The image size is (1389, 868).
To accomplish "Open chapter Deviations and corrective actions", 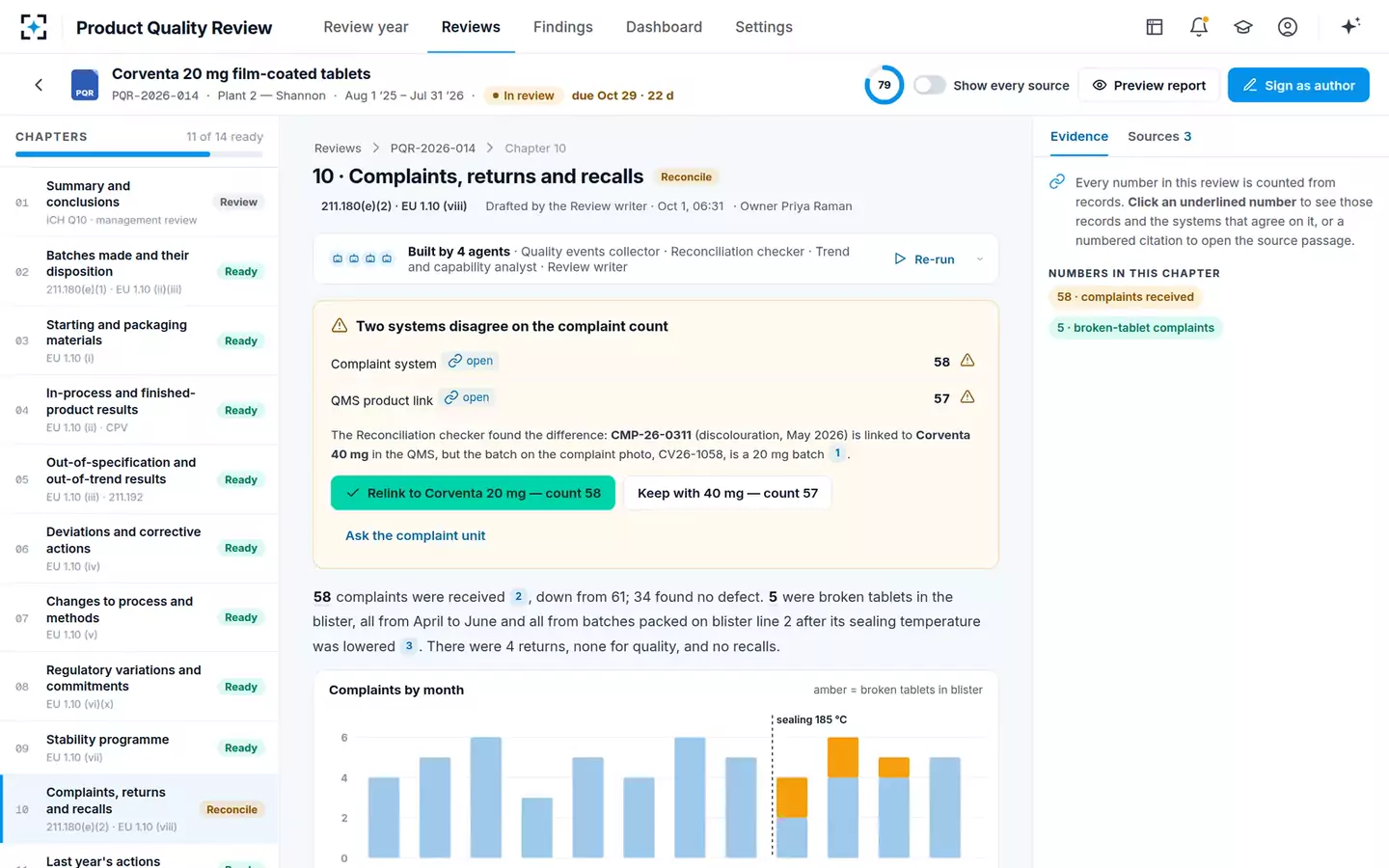I will (139, 548).
